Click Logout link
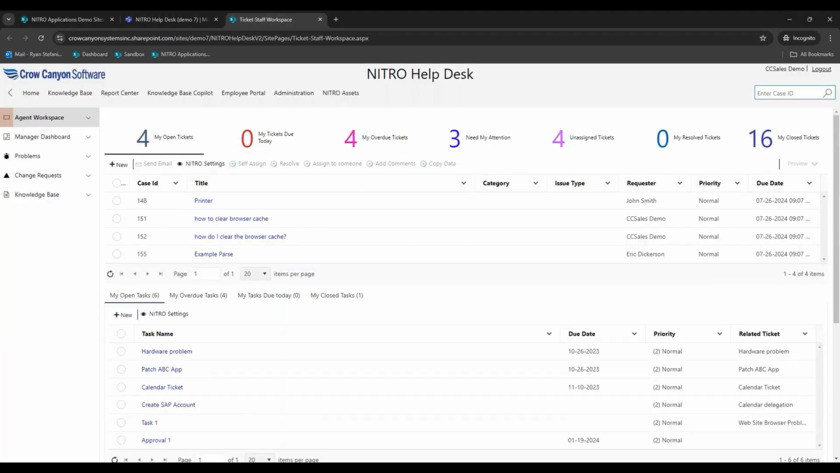The width and height of the screenshot is (840, 473). point(821,69)
